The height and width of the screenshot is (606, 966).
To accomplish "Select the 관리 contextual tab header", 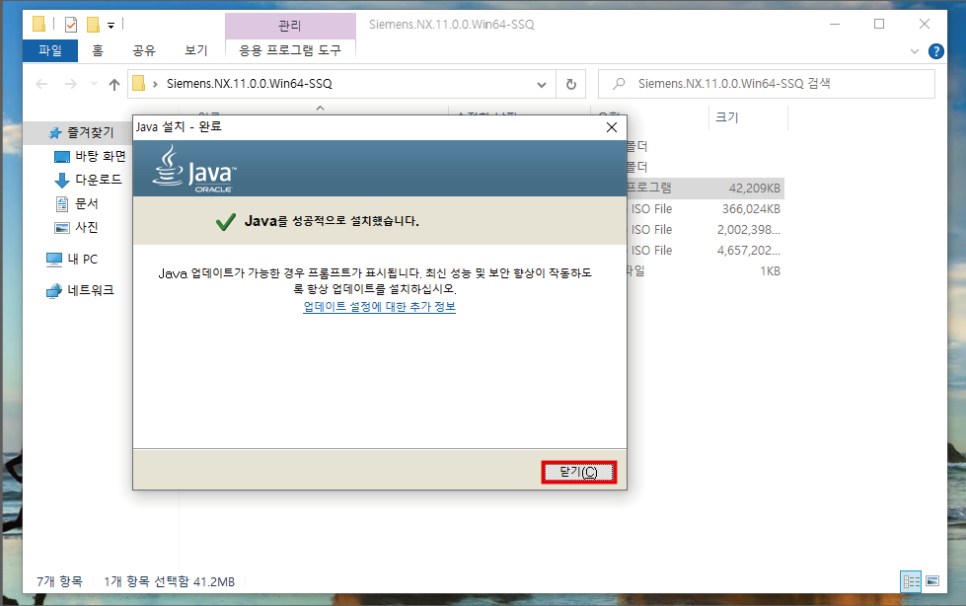I will click(x=290, y=25).
